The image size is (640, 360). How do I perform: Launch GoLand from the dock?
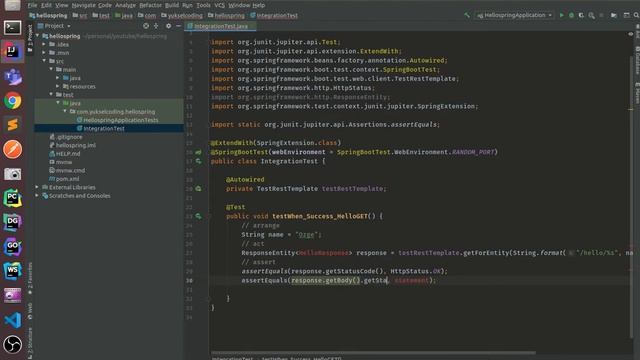(13, 247)
